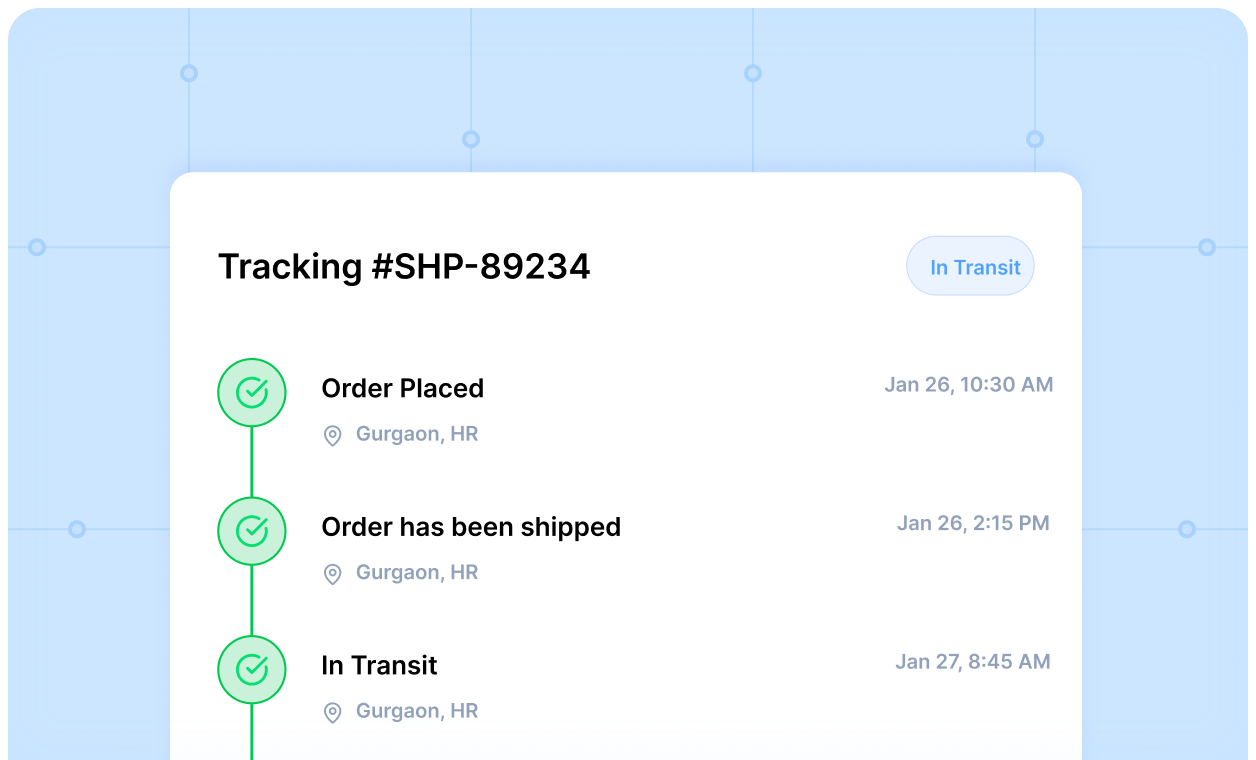Click the location pin under Order has been shipped
The height and width of the screenshot is (760, 1256).
click(x=332, y=573)
